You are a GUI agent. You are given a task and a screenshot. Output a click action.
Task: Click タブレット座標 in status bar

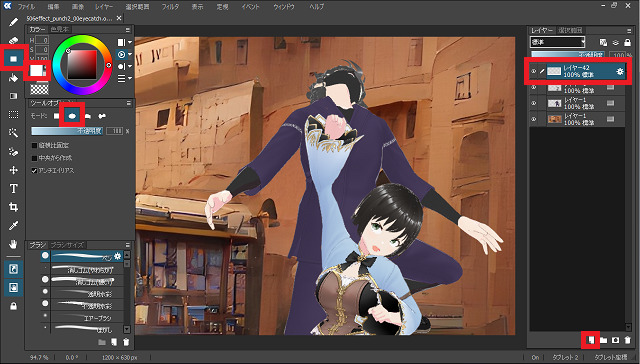point(610,357)
